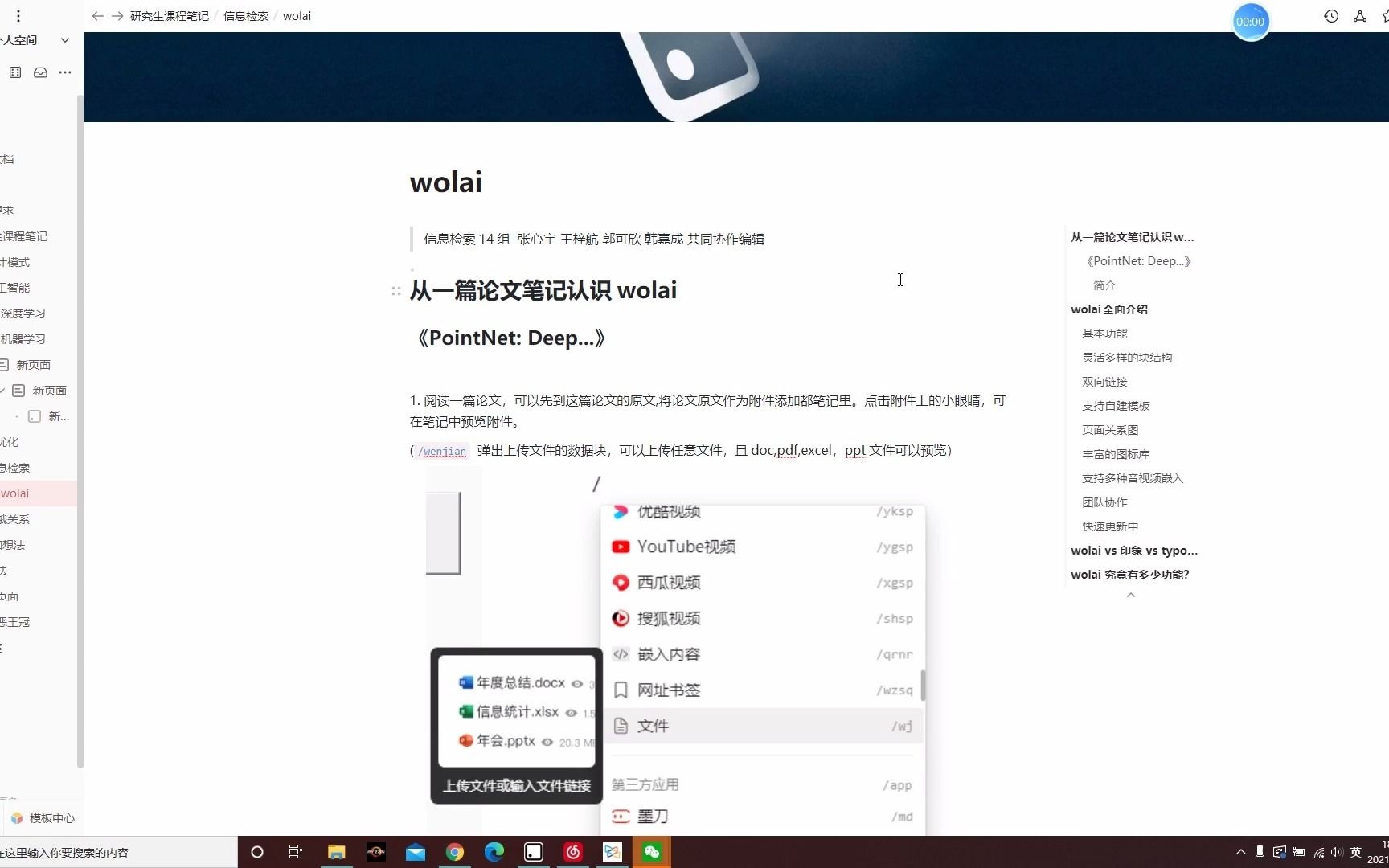This screenshot has width=1389, height=868.
Task: Click the Windows taskbar search box
Action: point(118,852)
